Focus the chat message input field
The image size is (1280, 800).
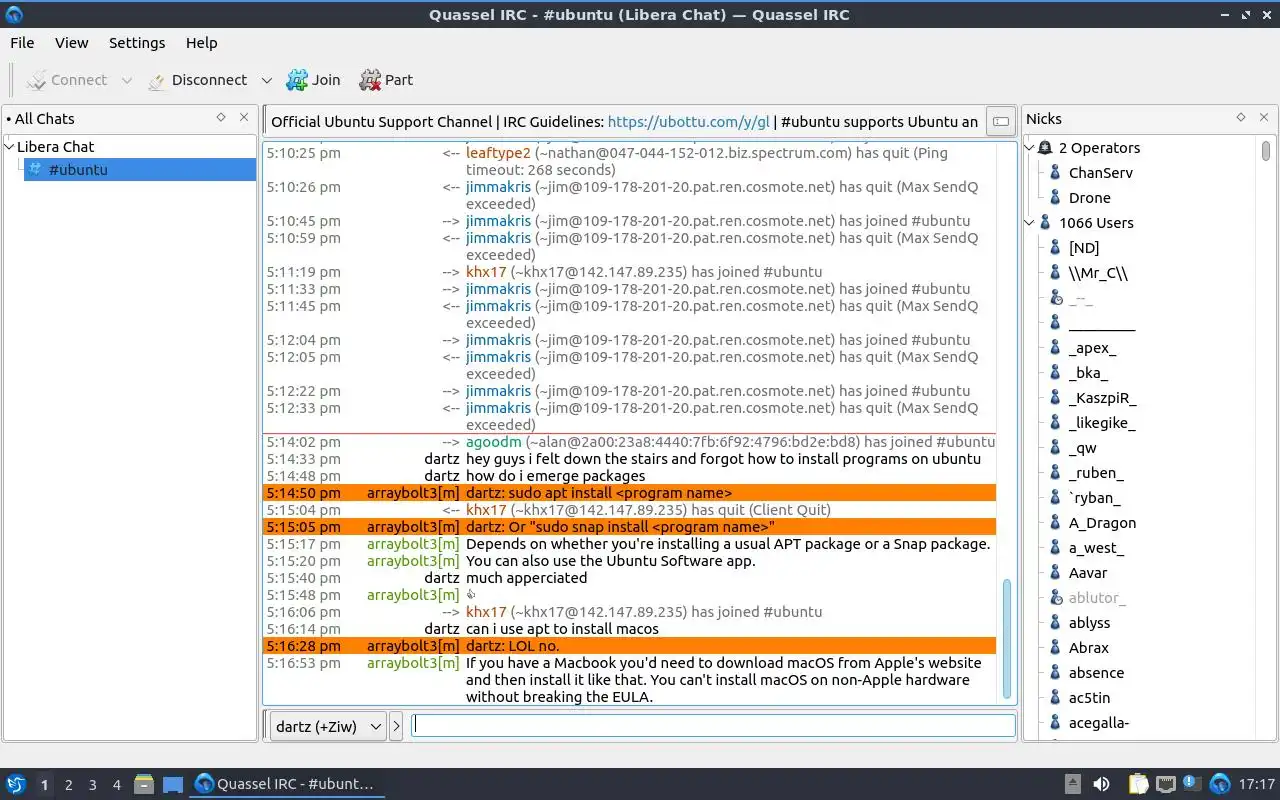pyautogui.click(x=714, y=726)
